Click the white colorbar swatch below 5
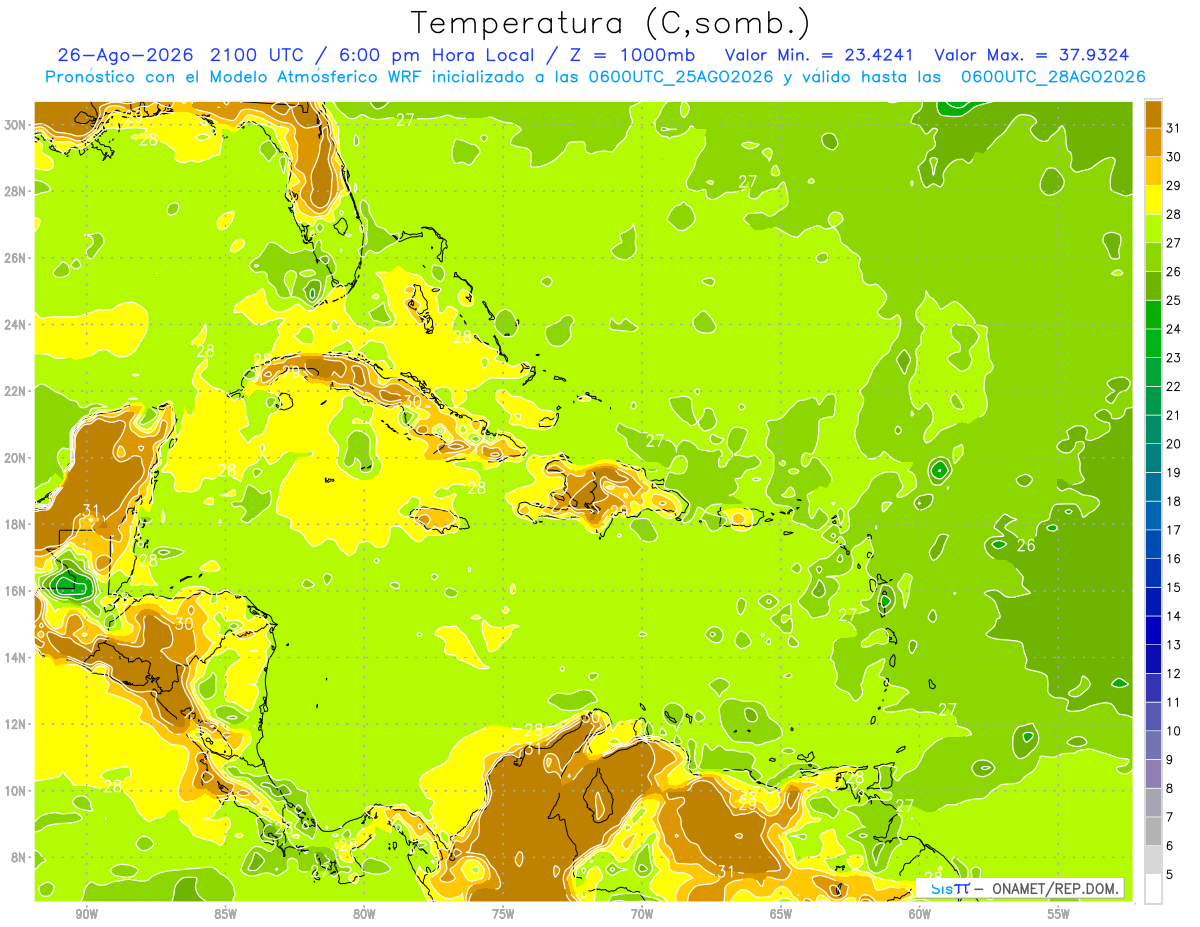The height and width of the screenshot is (927, 1200). [1153, 889]
